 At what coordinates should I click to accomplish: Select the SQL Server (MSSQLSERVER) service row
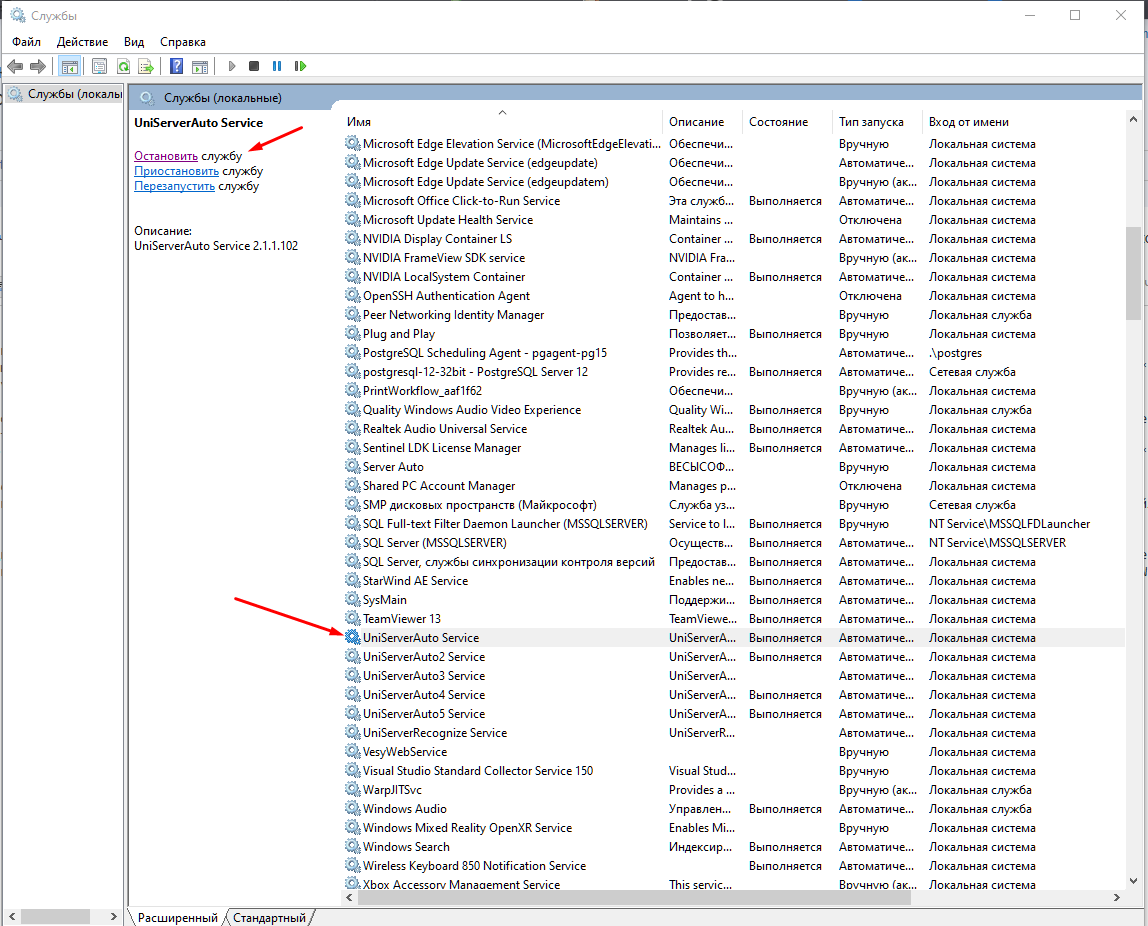[434, 542]
